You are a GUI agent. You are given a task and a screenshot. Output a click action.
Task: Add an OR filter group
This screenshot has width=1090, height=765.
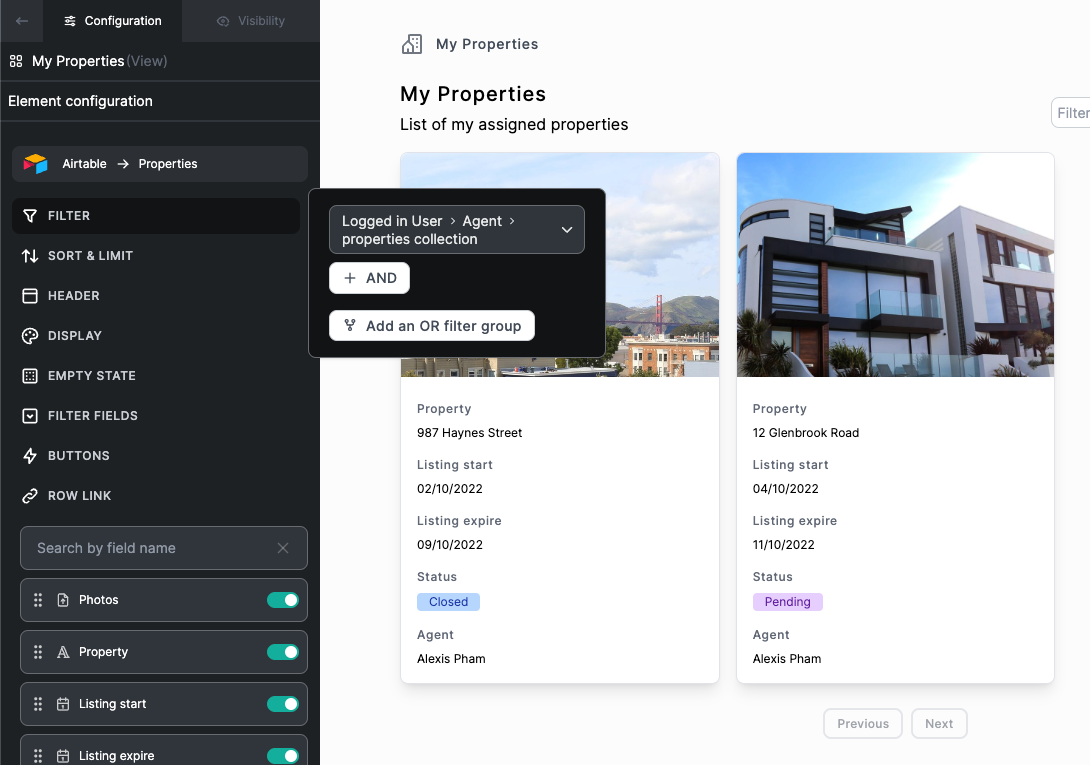pyautogui.click(x=432, y=326)
